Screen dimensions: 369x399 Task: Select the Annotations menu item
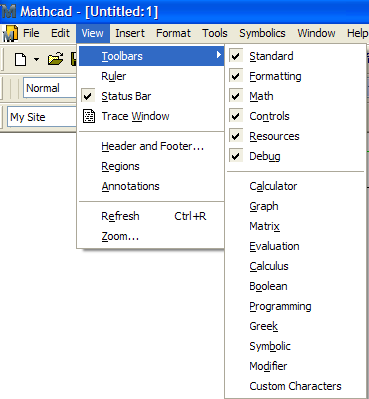(x=151, y=186)
